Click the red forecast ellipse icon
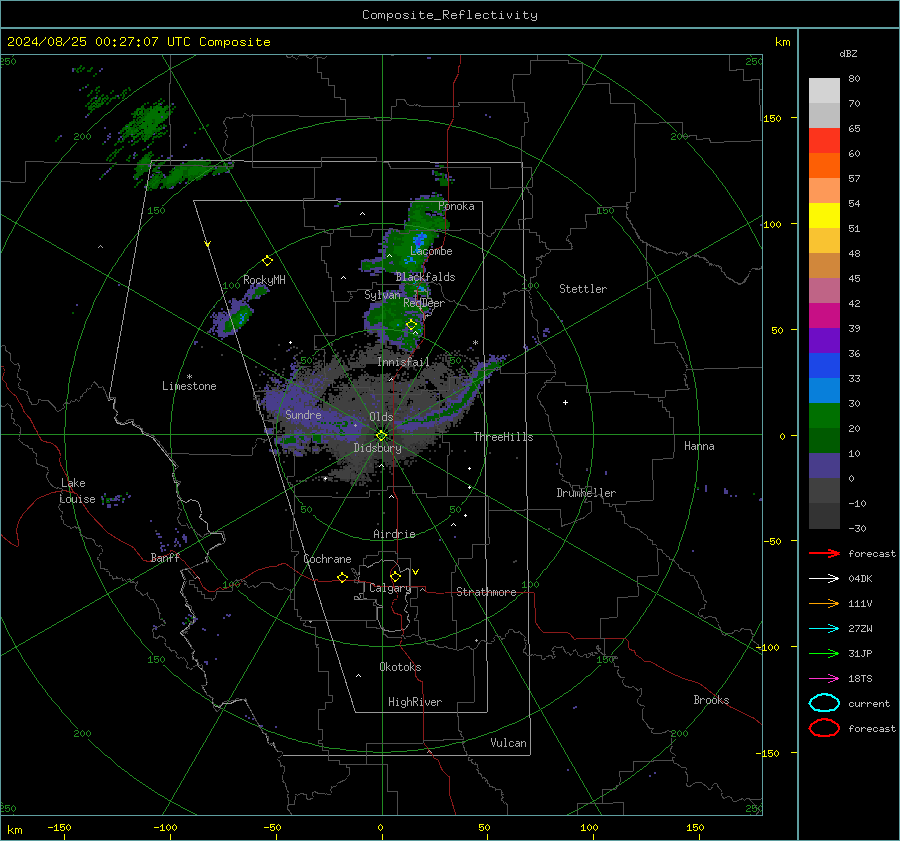 point(824,728)
